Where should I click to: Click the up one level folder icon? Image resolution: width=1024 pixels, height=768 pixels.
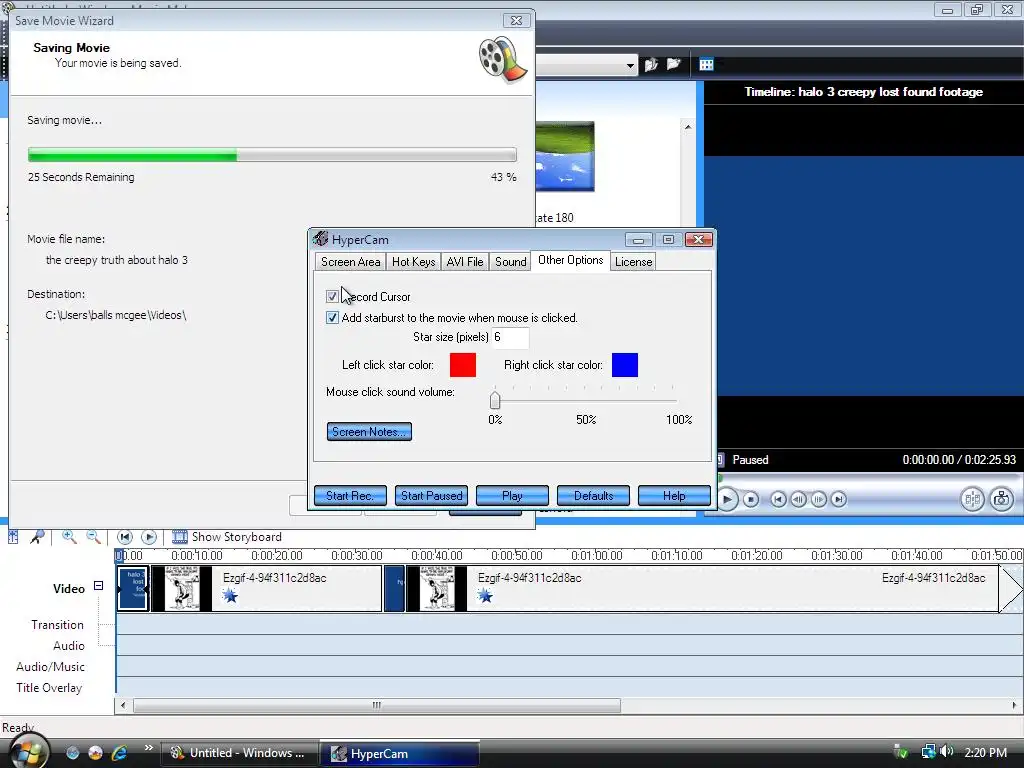651,65
